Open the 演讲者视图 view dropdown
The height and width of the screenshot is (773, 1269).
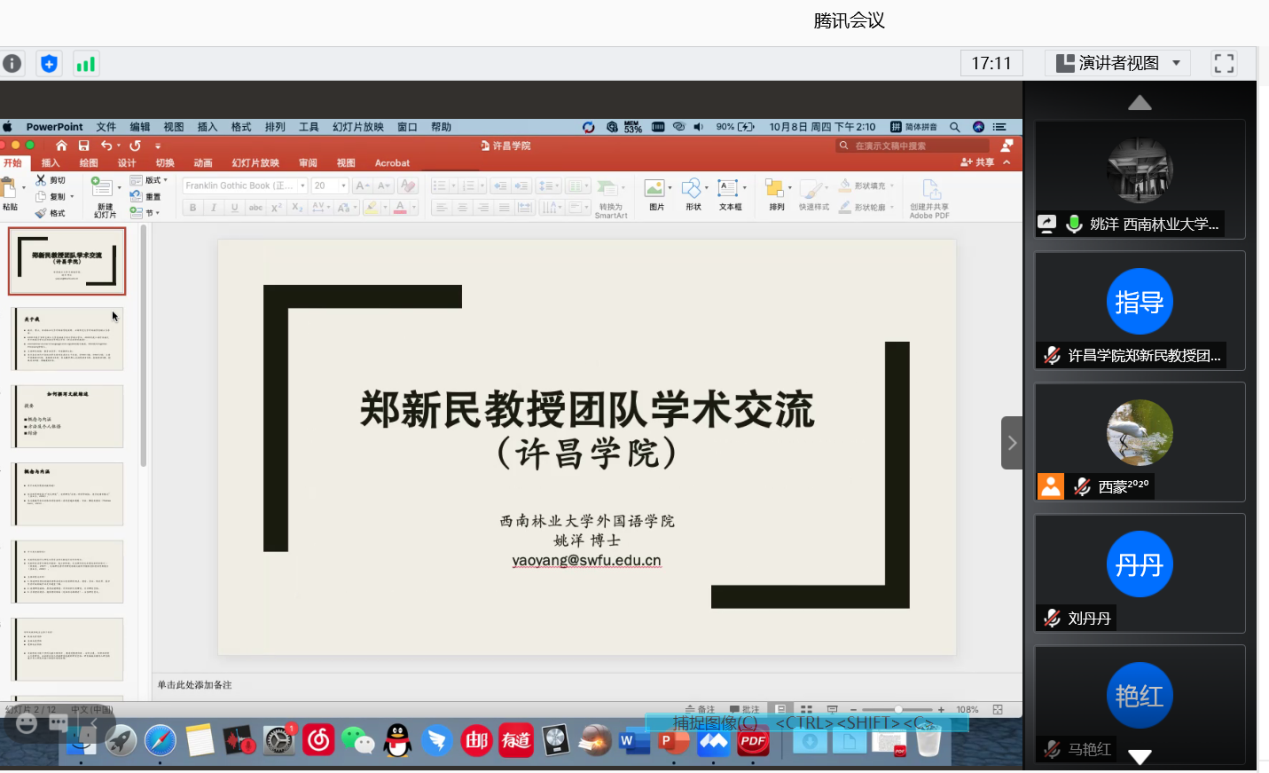(x=1118, y=63)
